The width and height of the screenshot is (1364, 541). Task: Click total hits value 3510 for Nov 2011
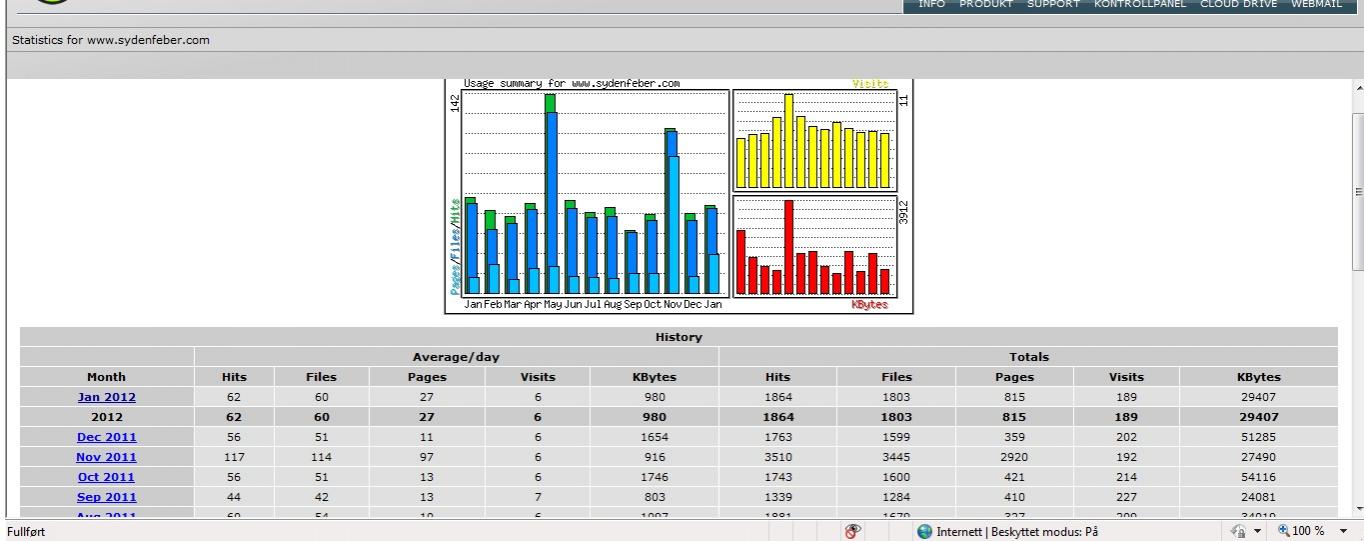tap(777, 457)
